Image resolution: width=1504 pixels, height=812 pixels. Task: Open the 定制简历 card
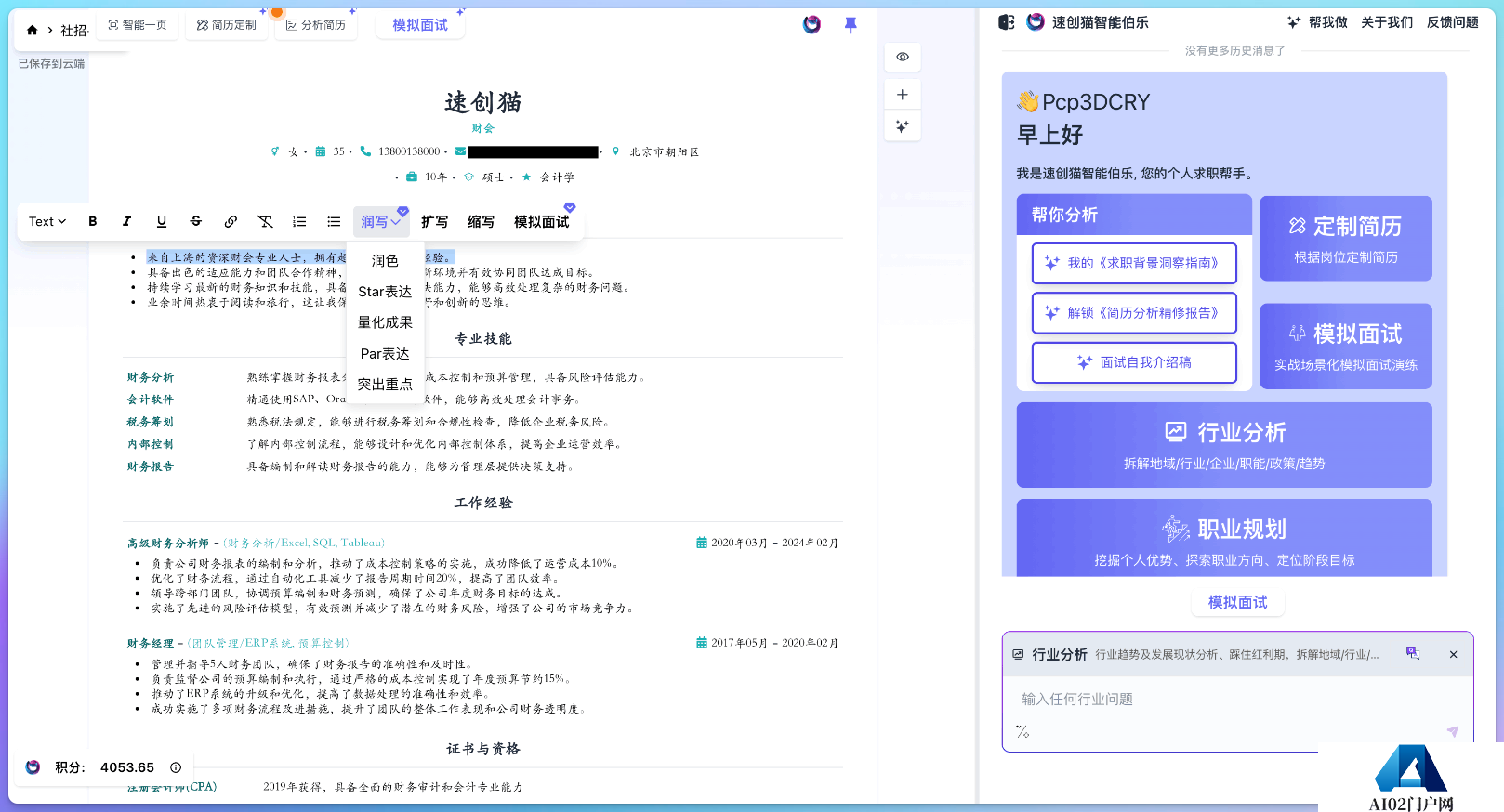(x=1346, y=239)
